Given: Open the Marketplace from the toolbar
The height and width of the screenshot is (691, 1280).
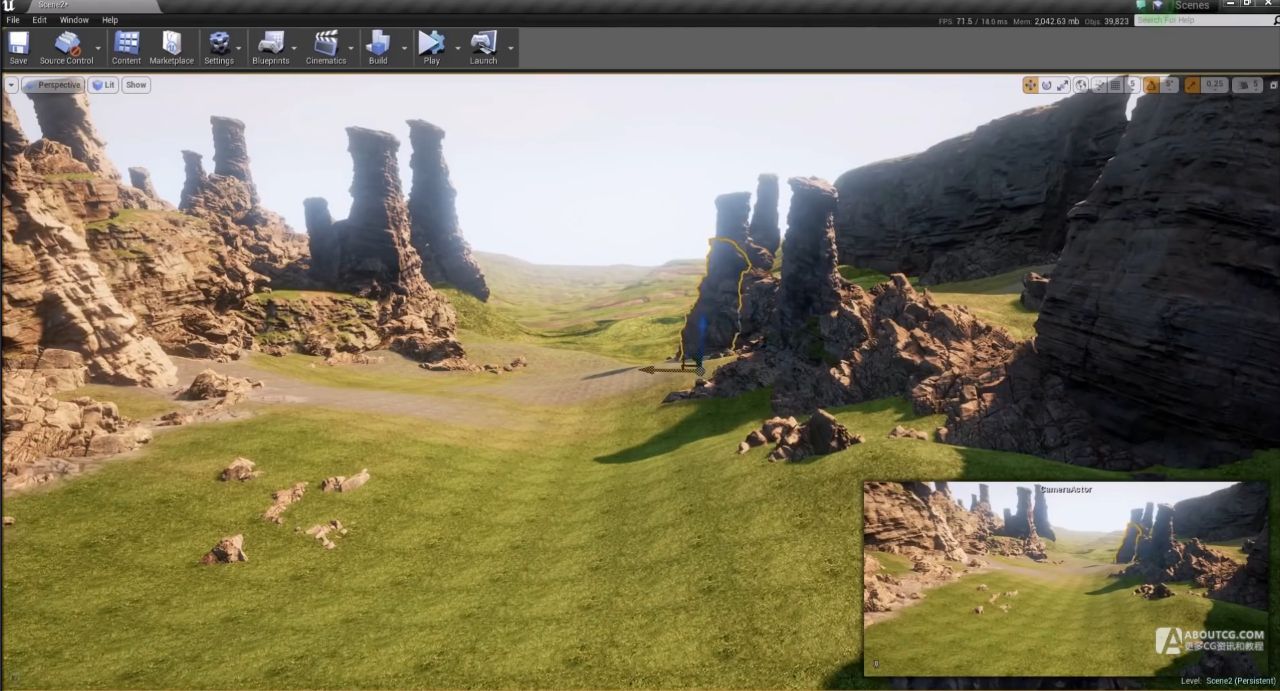Looking at the screenshot, I should [171, 47].
